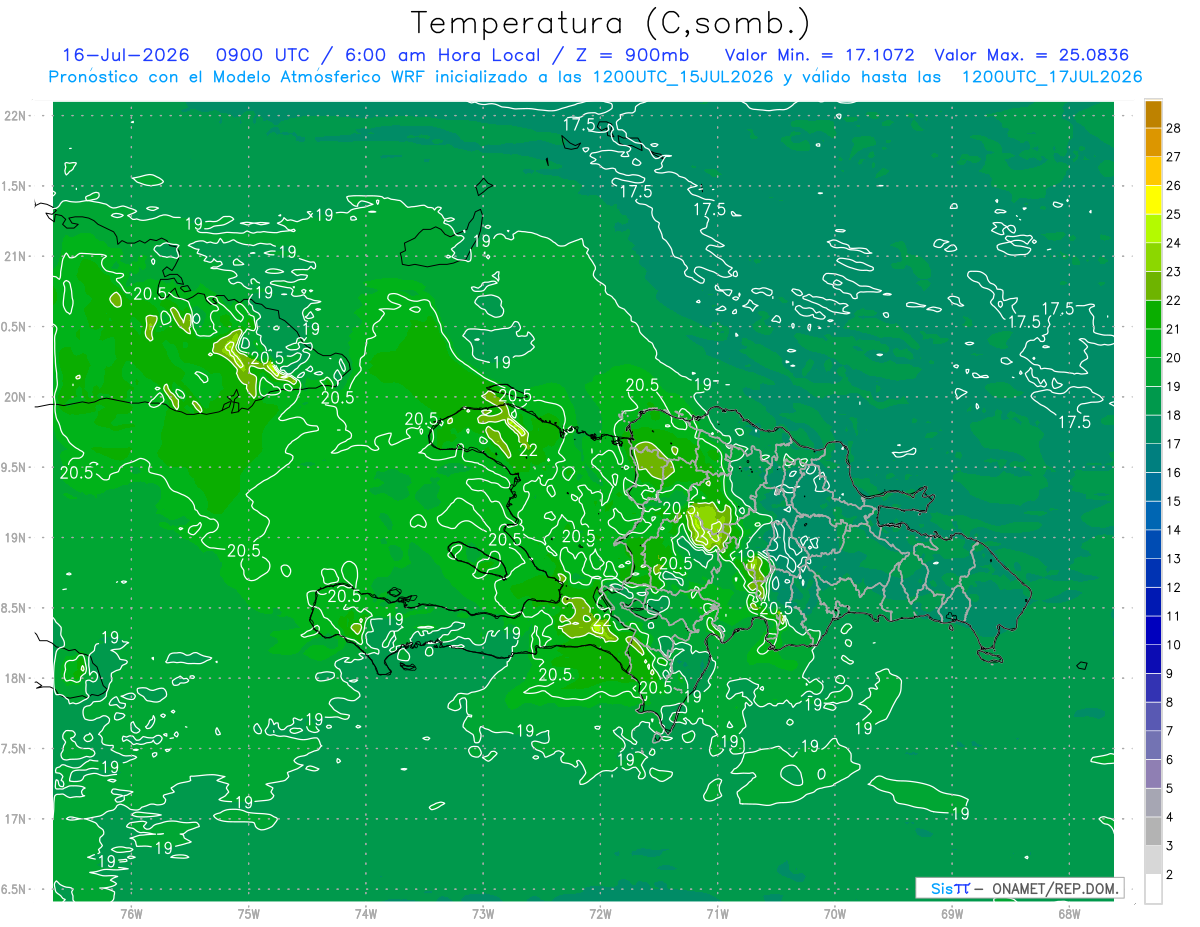The width and height of the screenshot is (1200, 927).
Task: Click the SisPi ONAMET/REP.DOM. credit box
Action: click(1020, 888)
